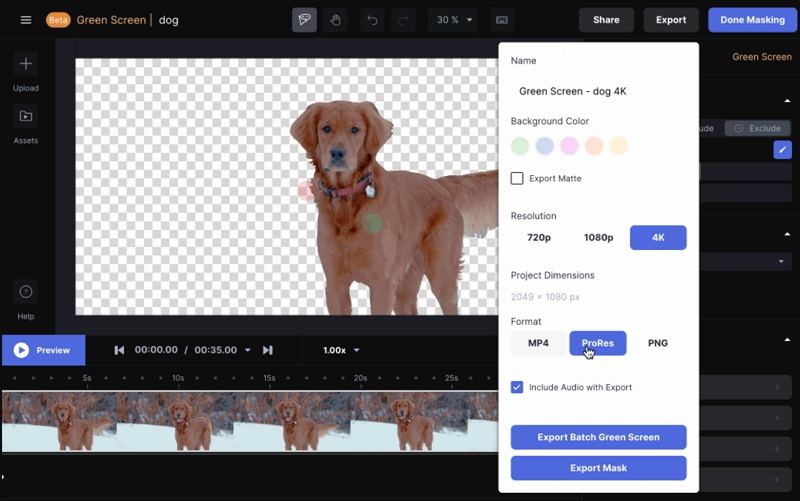
Task: Select the hand pan tool
Action: click(335, 20)
